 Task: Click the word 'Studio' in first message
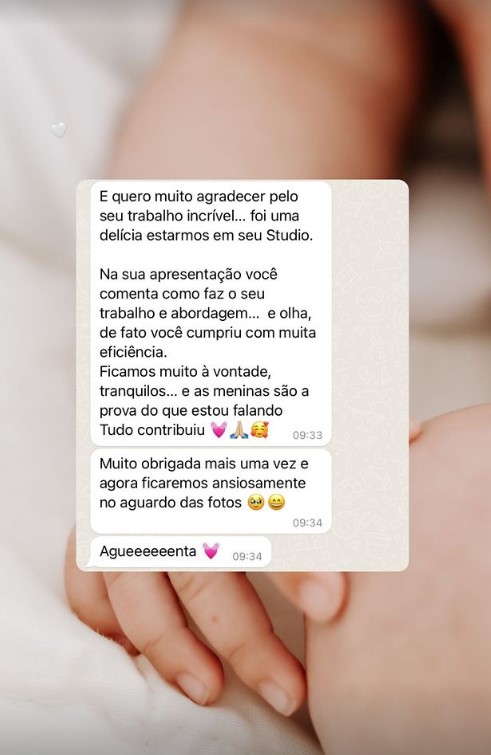click(288, 235)
